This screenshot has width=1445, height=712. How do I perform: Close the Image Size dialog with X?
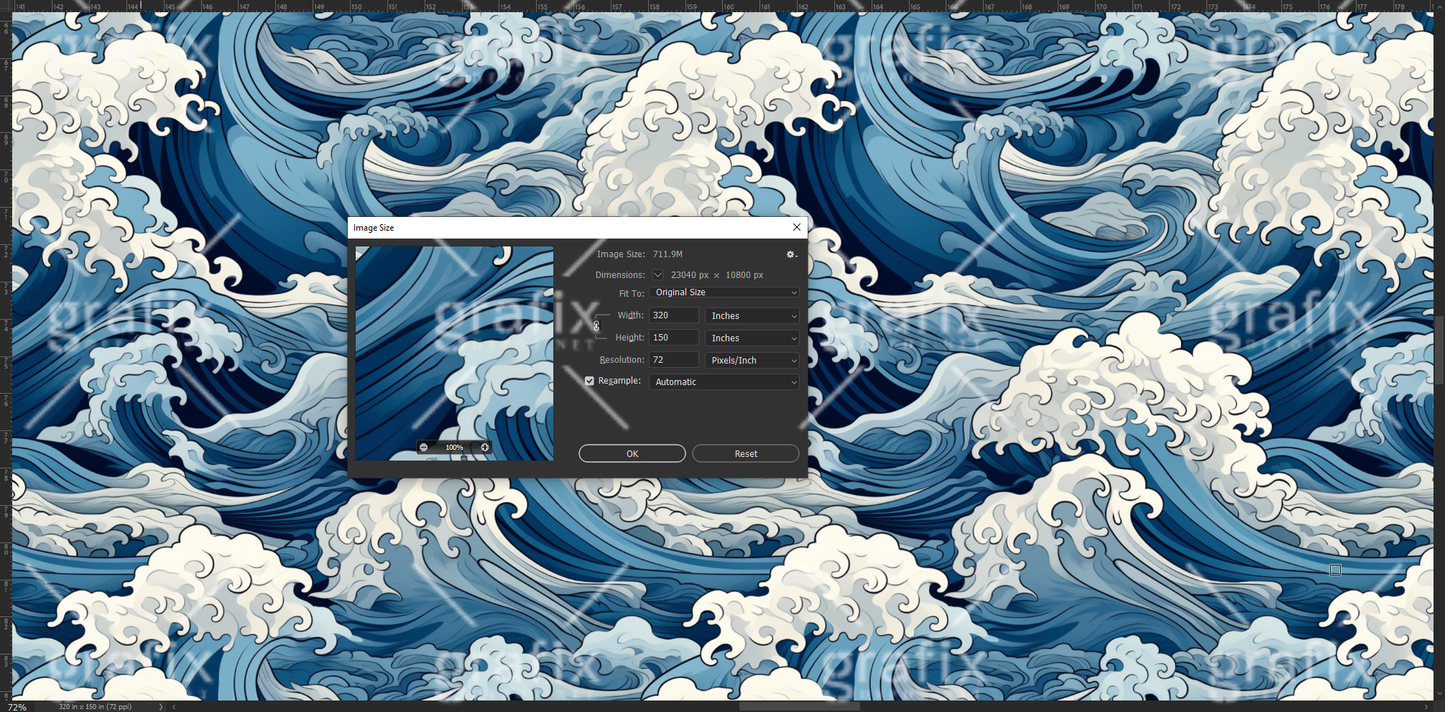click(x=796, y=227)
